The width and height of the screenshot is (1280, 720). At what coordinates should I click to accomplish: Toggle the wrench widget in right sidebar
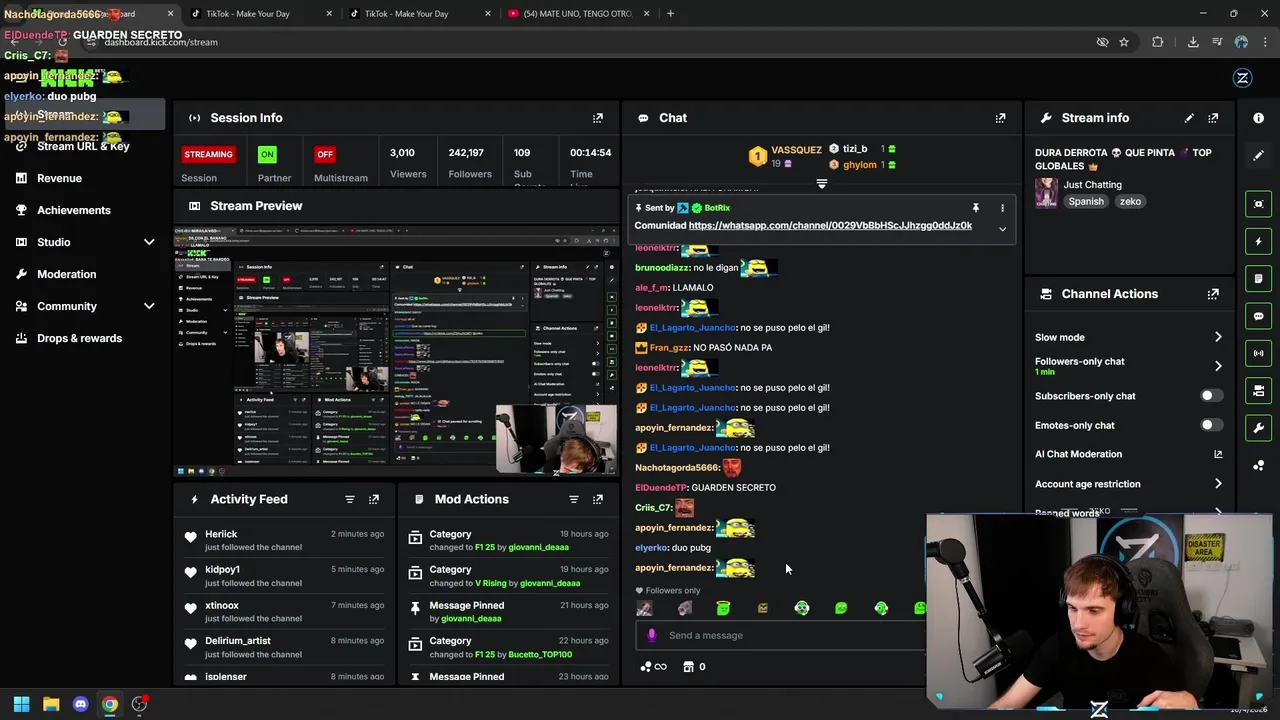pyautogui.click(x=1258, y=428)
